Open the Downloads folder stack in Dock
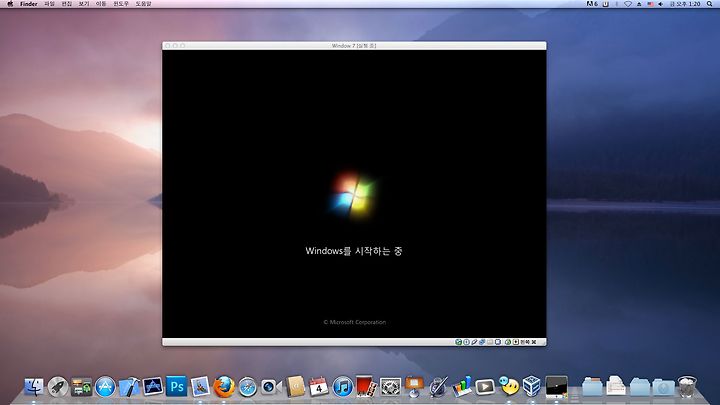This screenshot has width=720, height=405. click(664, 387)
